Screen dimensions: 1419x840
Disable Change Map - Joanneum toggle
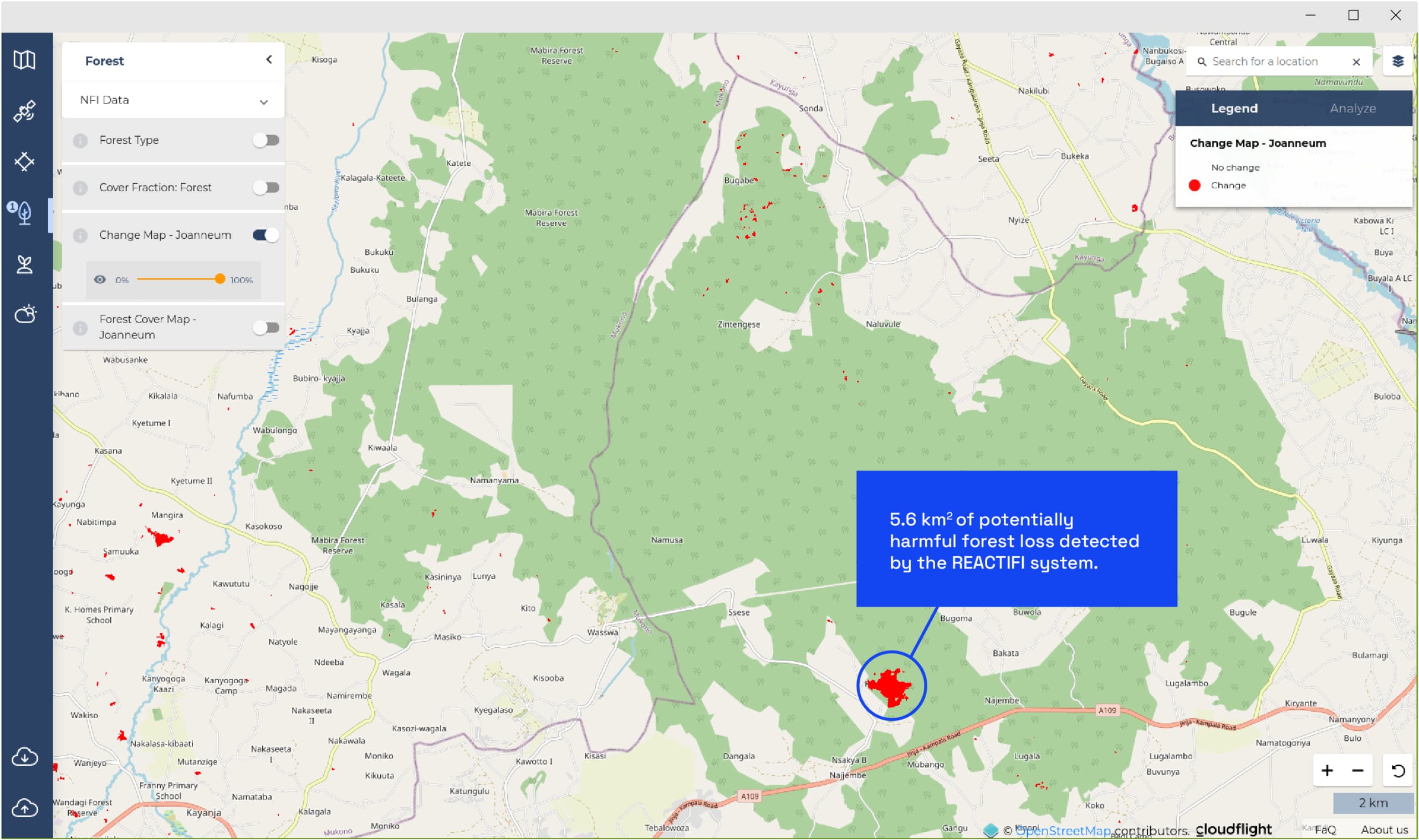[266, 235]
